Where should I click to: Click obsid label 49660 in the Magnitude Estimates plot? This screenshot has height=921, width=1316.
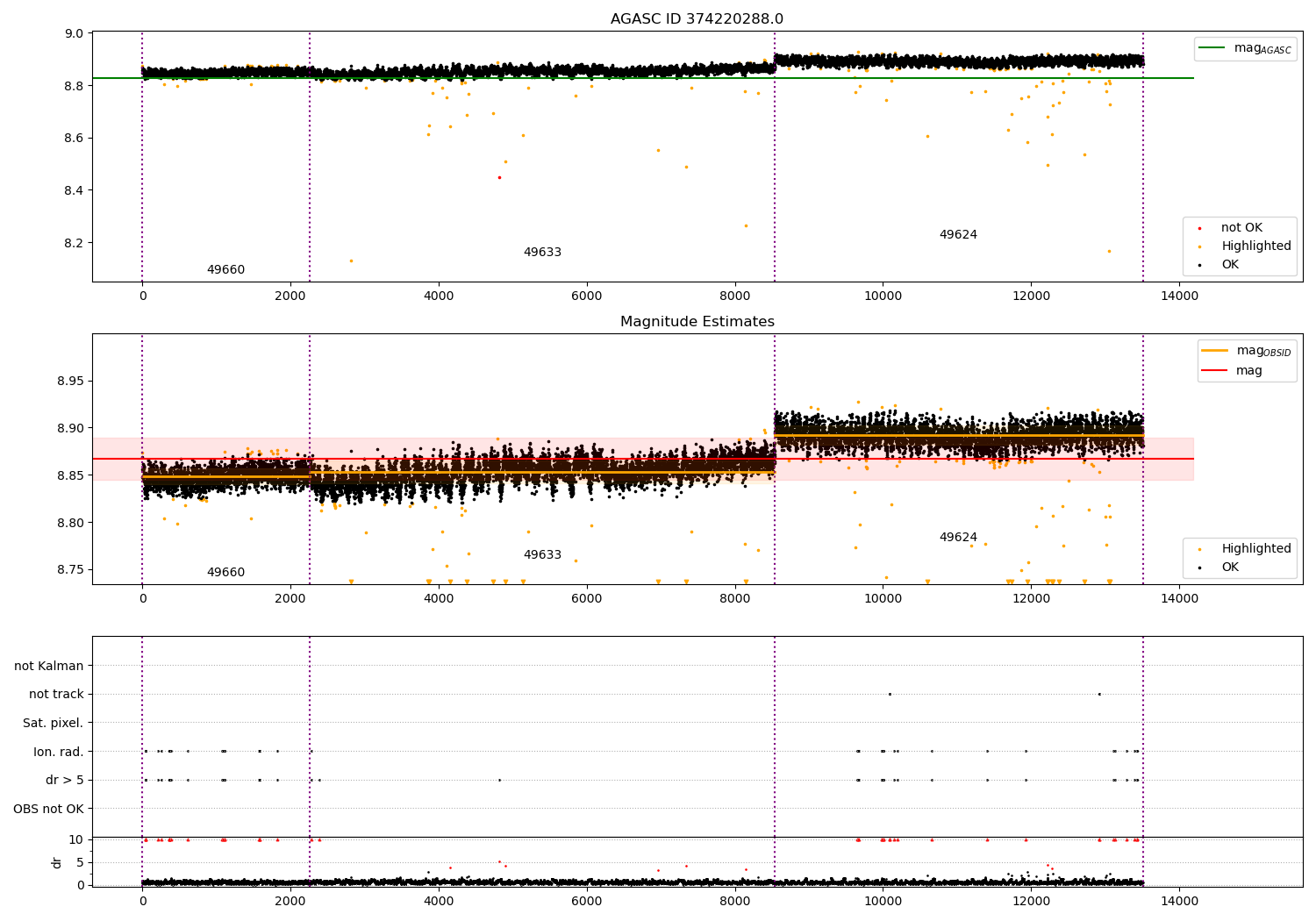click(x=225, y=573)
